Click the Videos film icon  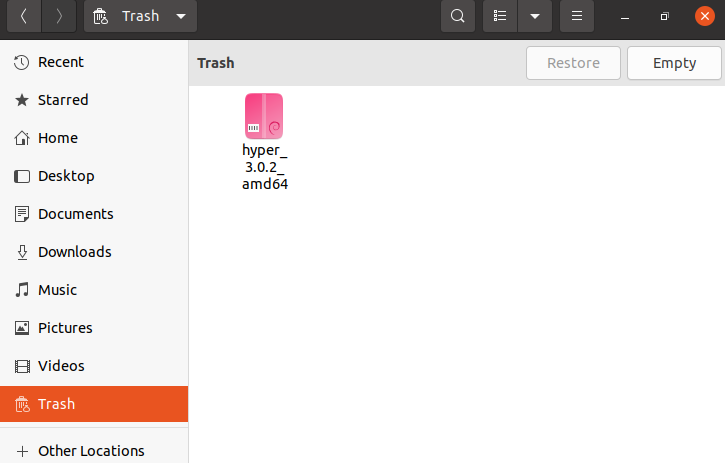(22, 366)
